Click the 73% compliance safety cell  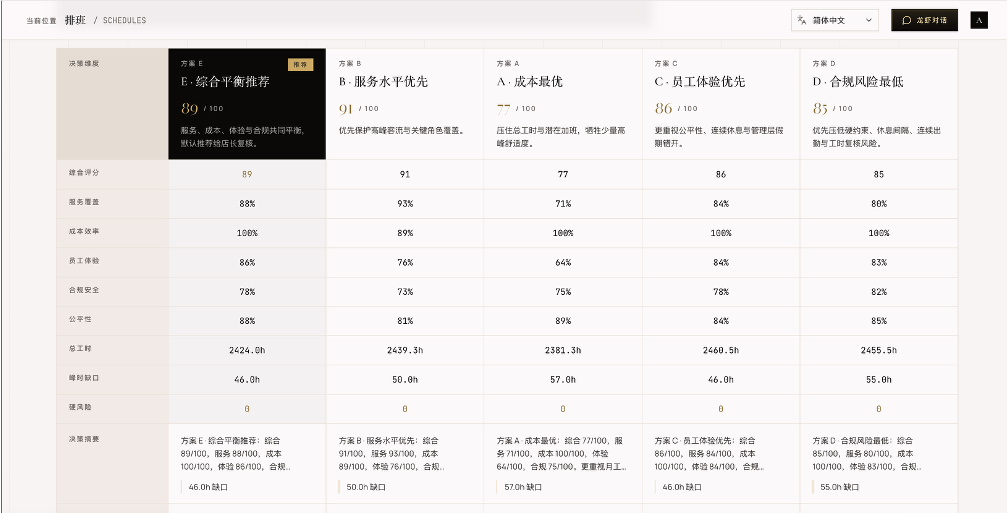(405, 292)
